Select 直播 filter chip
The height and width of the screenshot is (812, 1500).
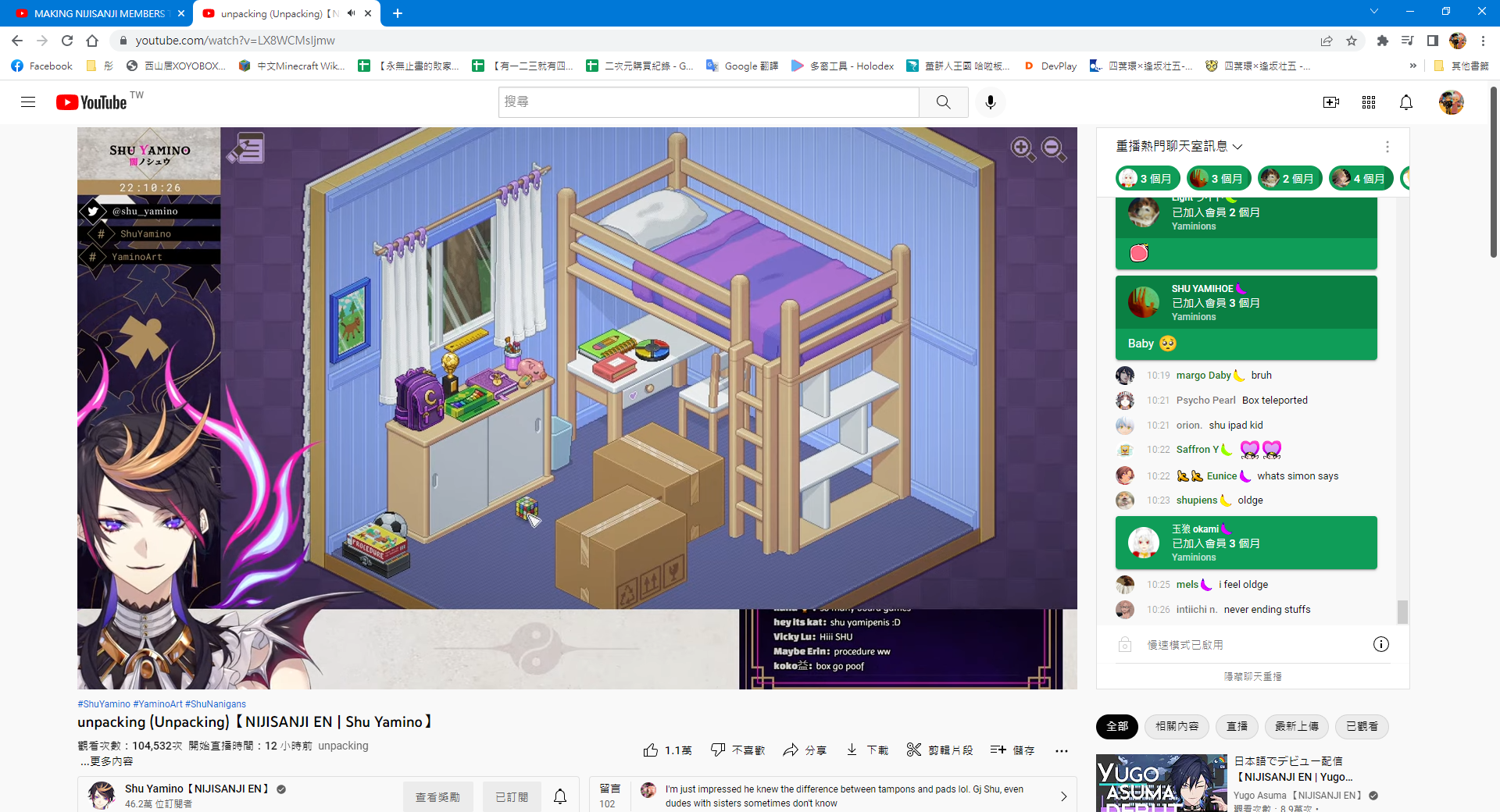point(1237,727)
